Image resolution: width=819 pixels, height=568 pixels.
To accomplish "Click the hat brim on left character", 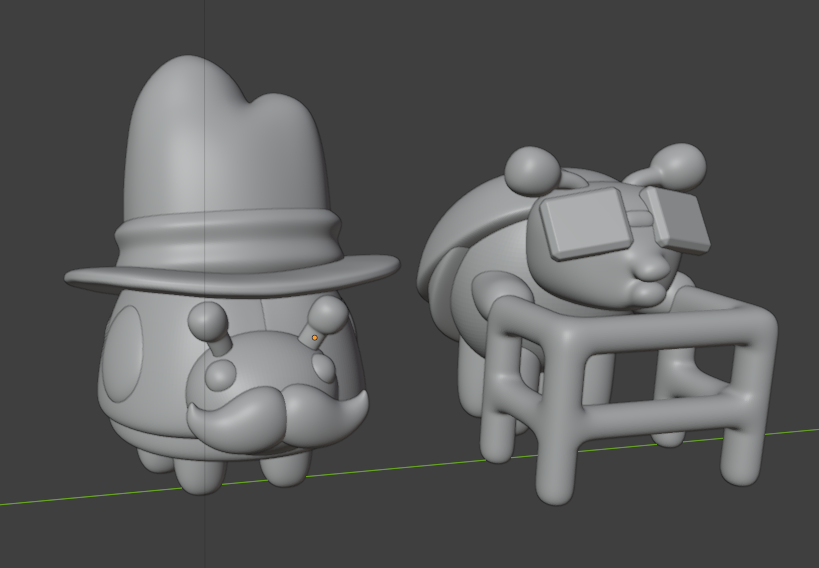I will 232,275.
